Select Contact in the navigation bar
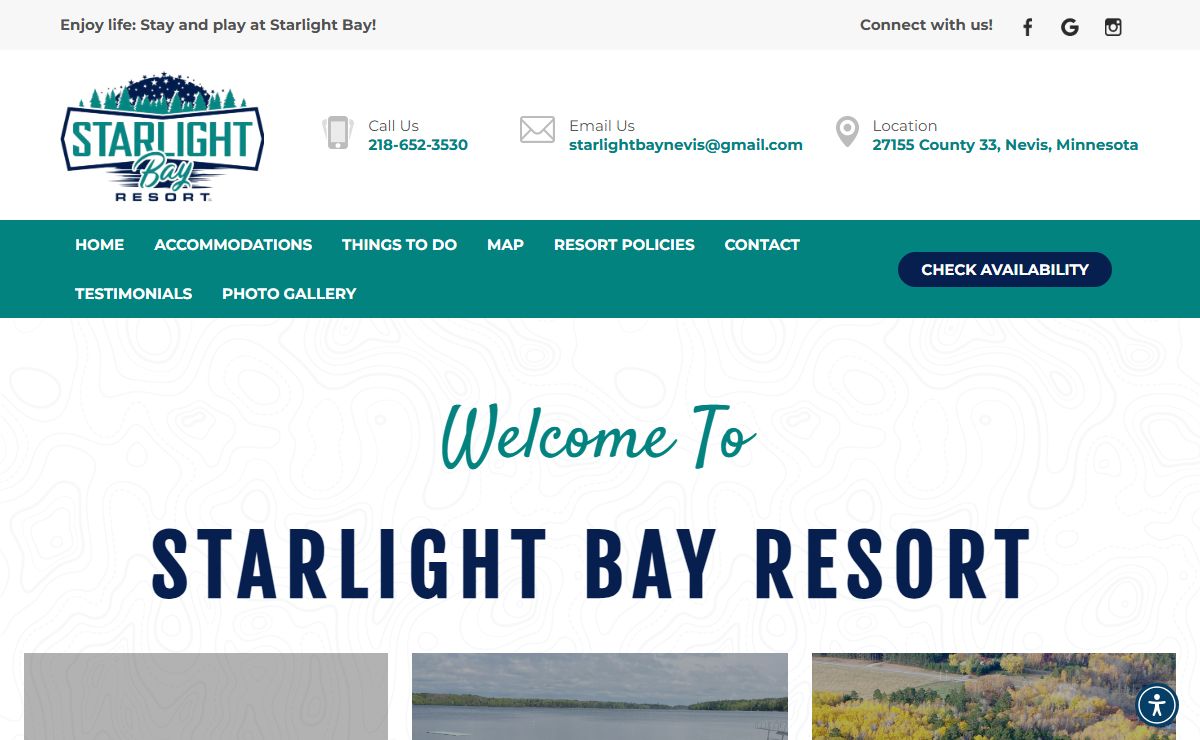Image resolution: width=1200 pixels, height=740 pixels. click(762, 245)
